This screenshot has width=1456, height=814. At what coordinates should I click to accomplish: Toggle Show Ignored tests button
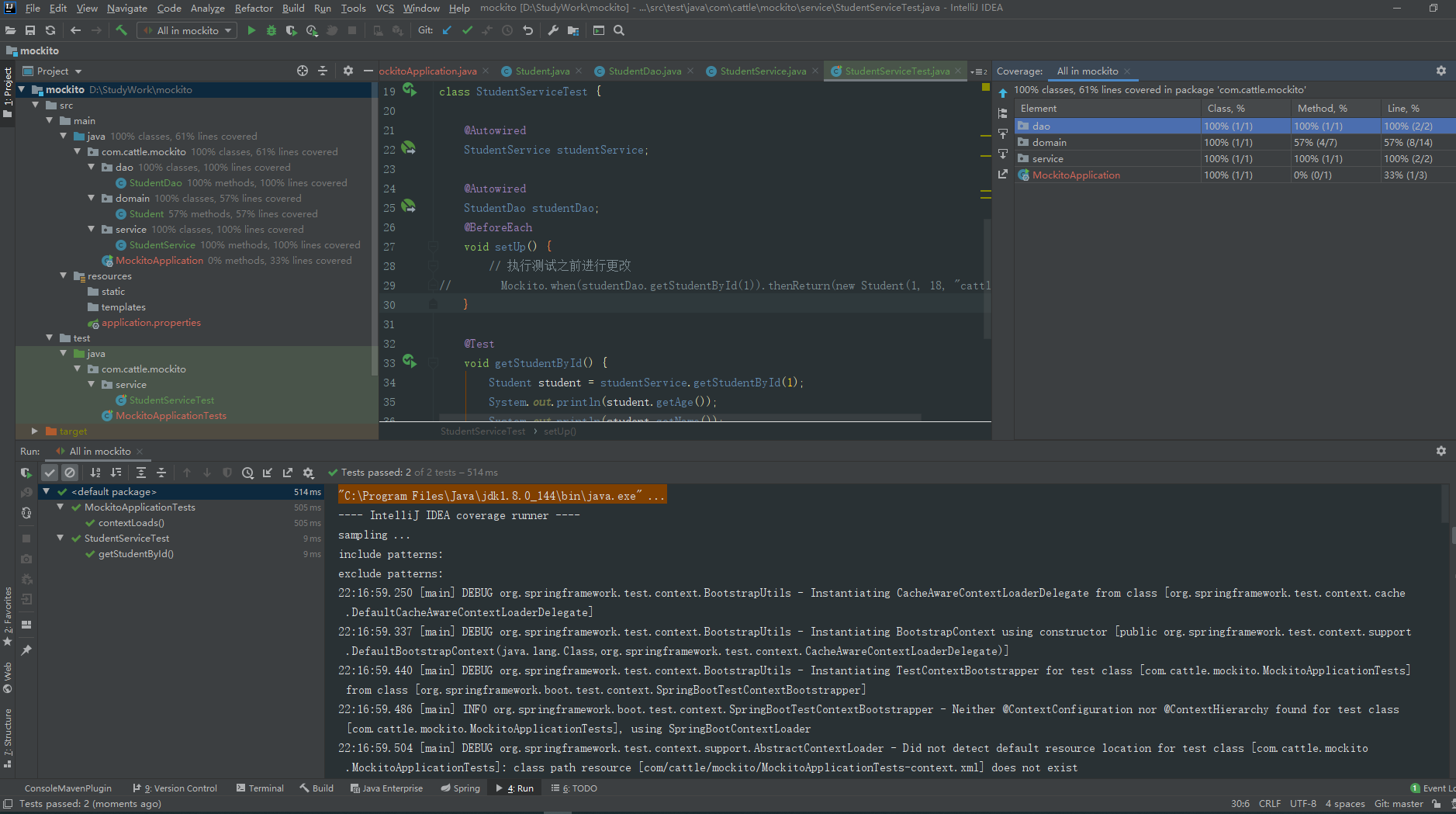[70, 473]
